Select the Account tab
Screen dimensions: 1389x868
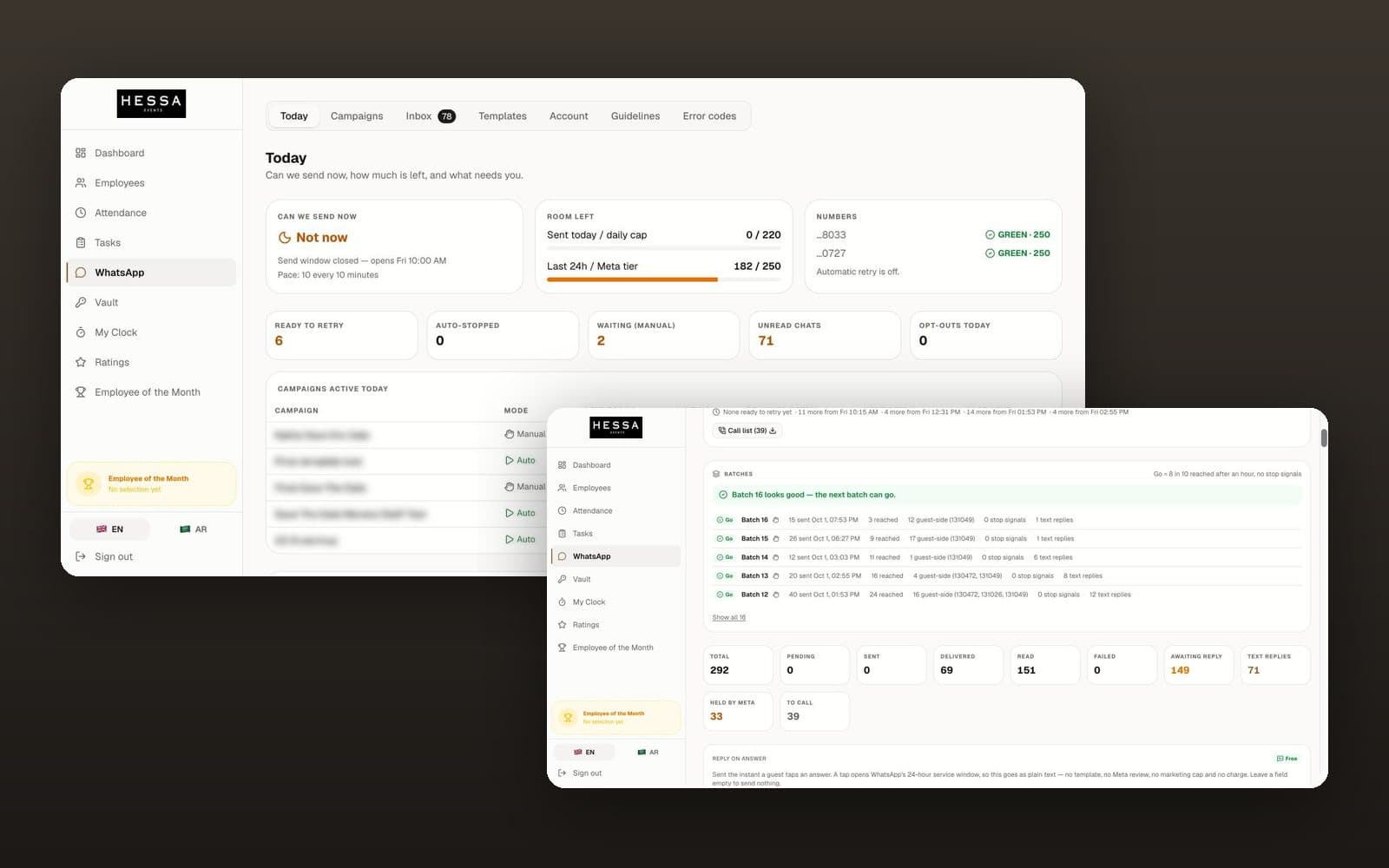pyautogui.click(x=569, y=116)
